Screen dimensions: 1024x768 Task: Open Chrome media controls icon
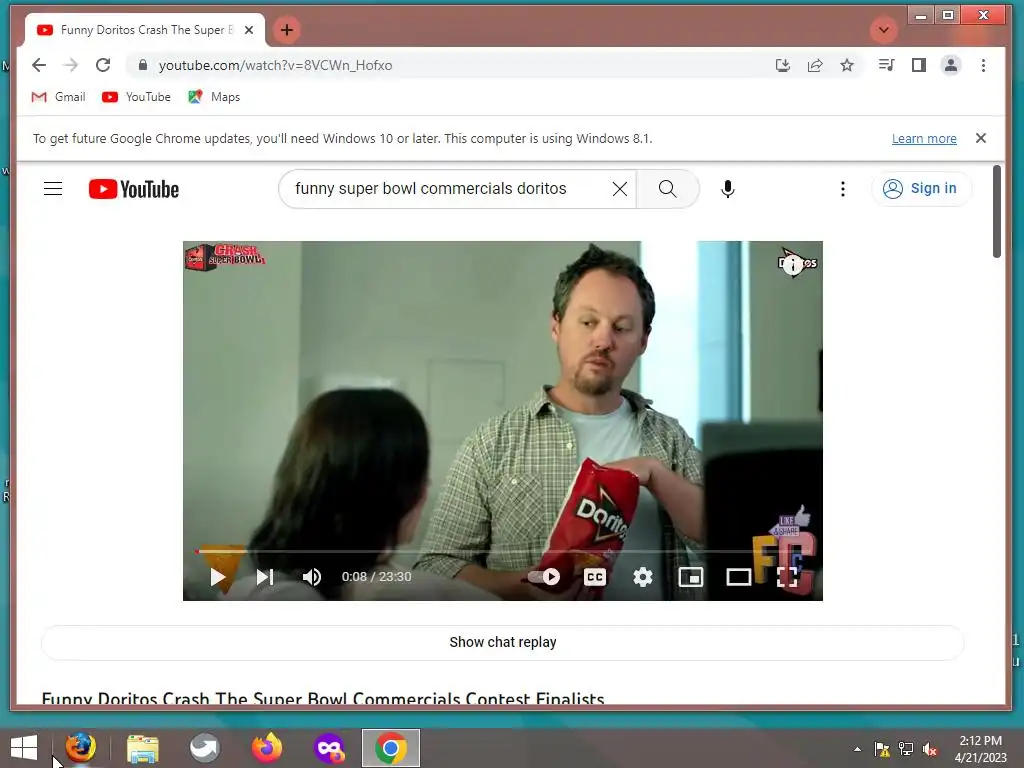click(886, 65)
